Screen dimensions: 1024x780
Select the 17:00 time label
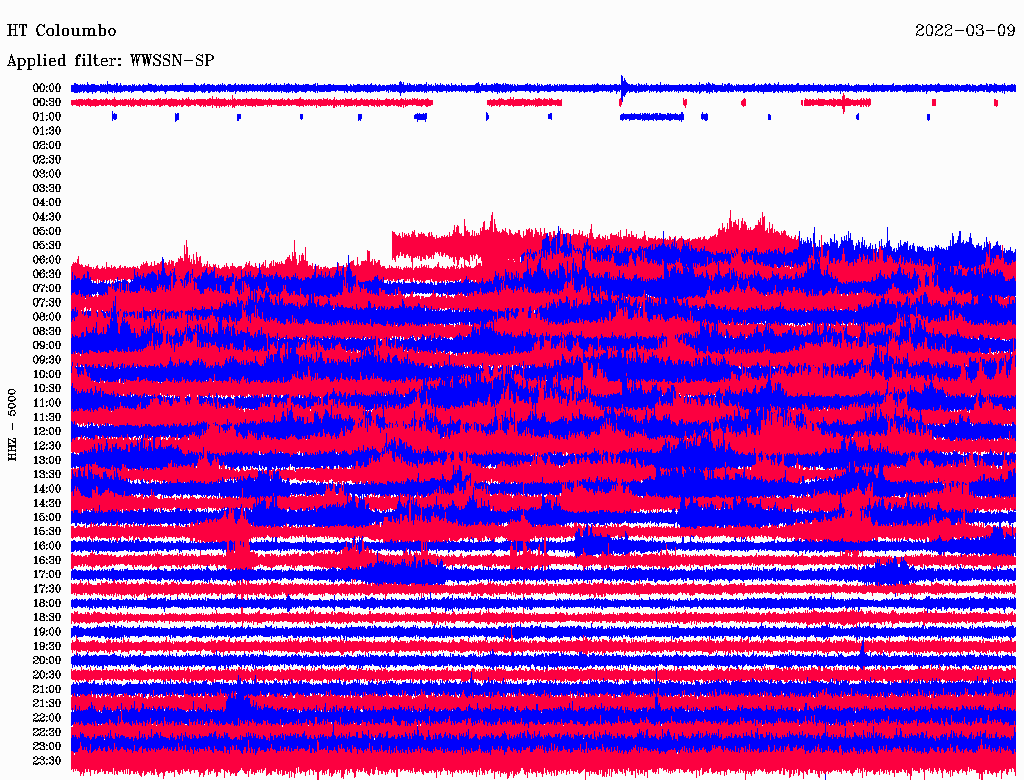click(47, 575)
